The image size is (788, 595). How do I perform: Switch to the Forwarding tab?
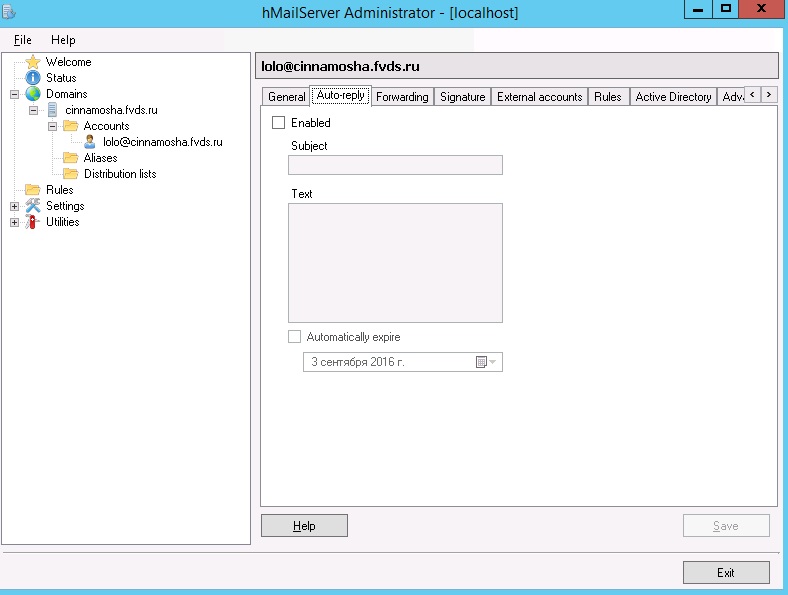pos(402,96)
